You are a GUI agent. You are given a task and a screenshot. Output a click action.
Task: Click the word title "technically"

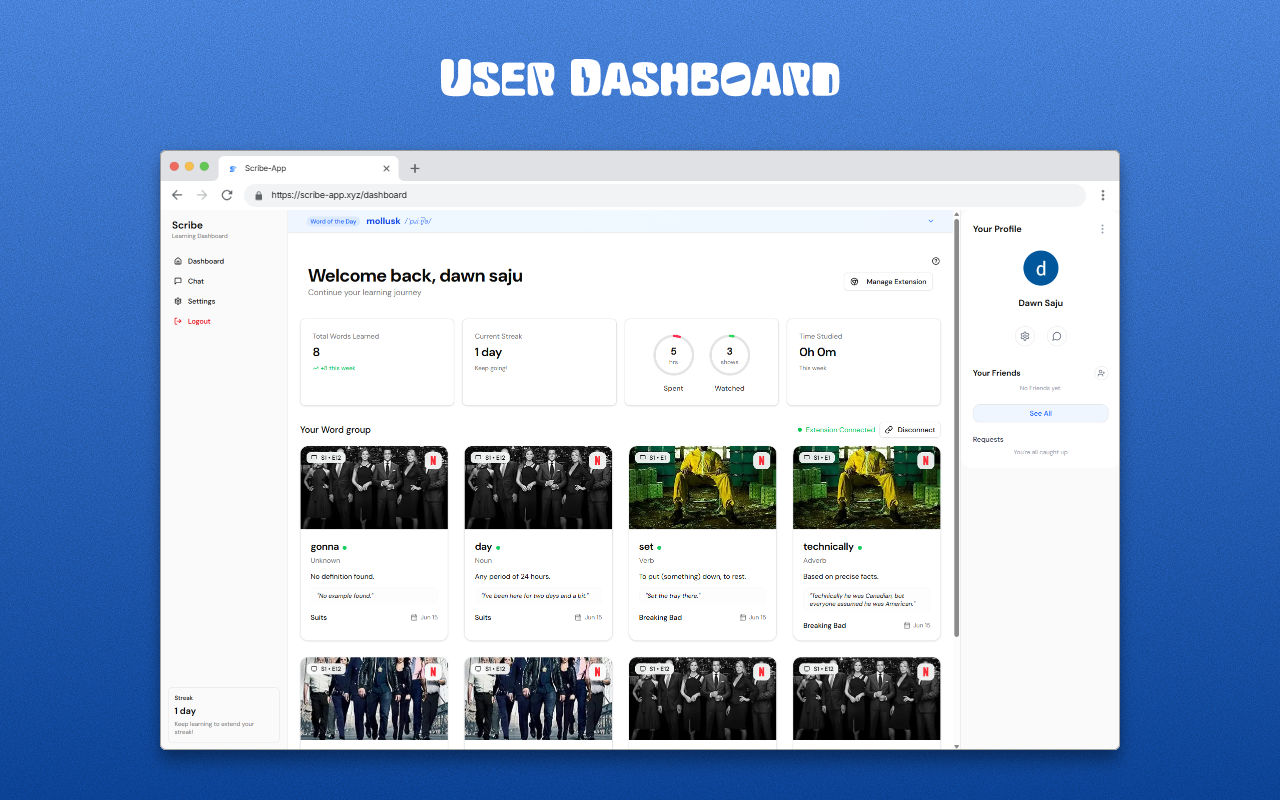tap(828, 547)
